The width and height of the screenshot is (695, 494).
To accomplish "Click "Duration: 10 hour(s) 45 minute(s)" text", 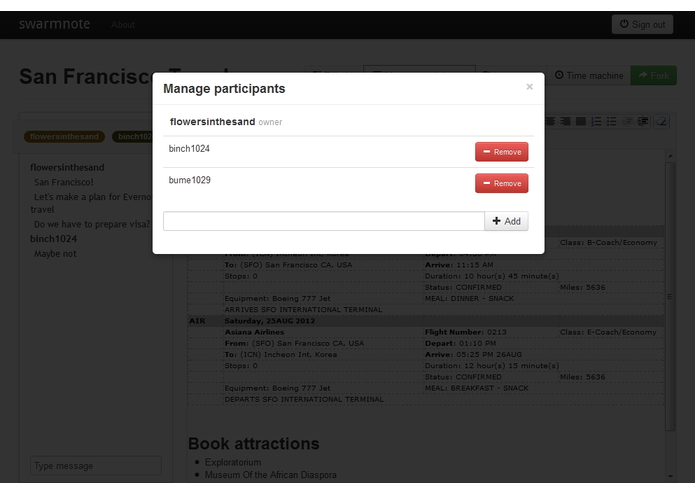I will pyautogui.click(x=492, y=276).
